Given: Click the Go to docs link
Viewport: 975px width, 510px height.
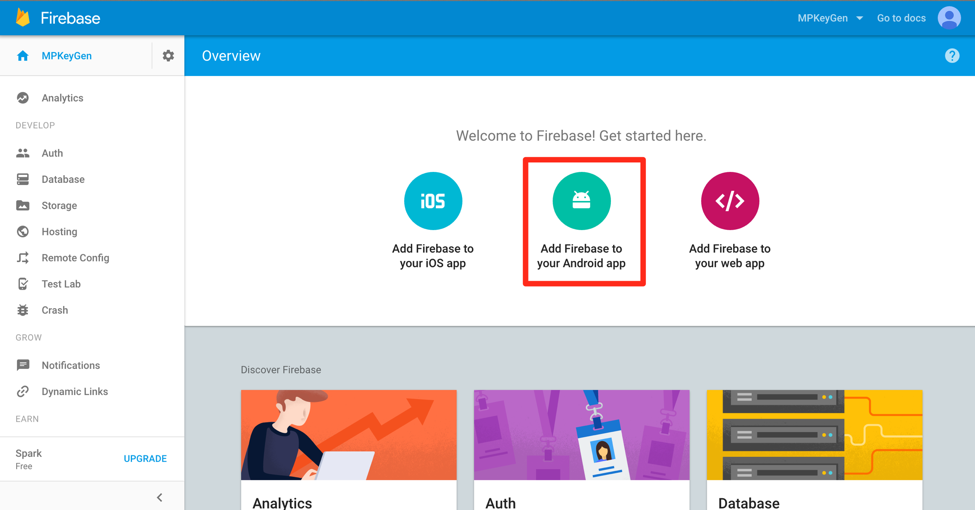Looking at the screenshot, I should 901,18.
